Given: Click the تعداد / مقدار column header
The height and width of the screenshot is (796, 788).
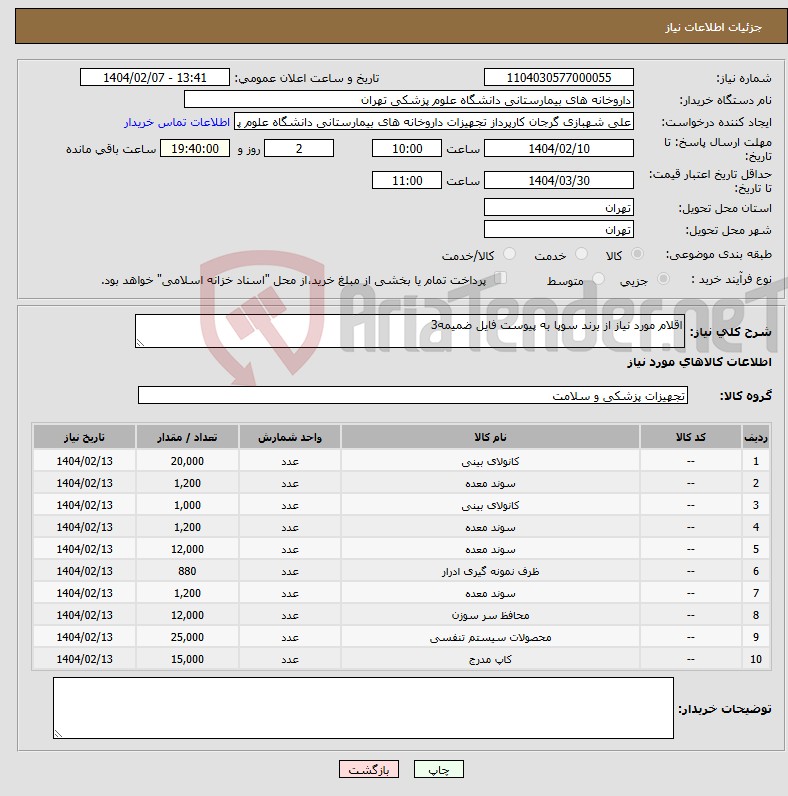Looking at the screenshot, I should (187, 437).
